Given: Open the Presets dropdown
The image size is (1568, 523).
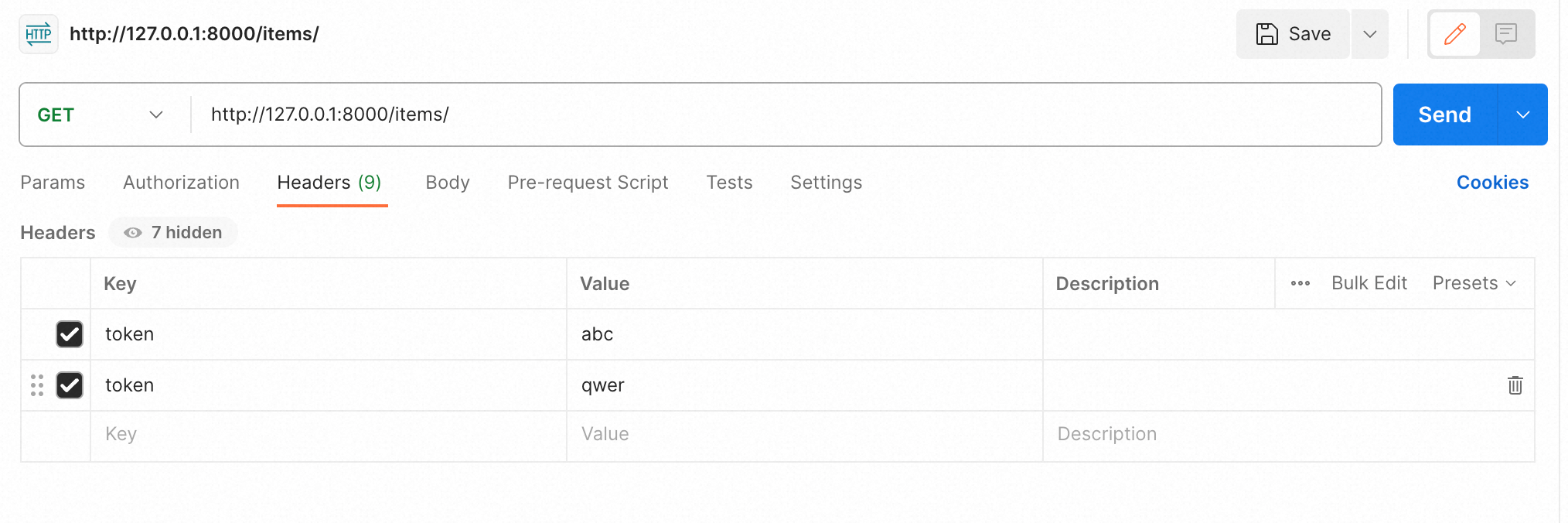Looking at the screenshot, I should (x=1473, y=284).
